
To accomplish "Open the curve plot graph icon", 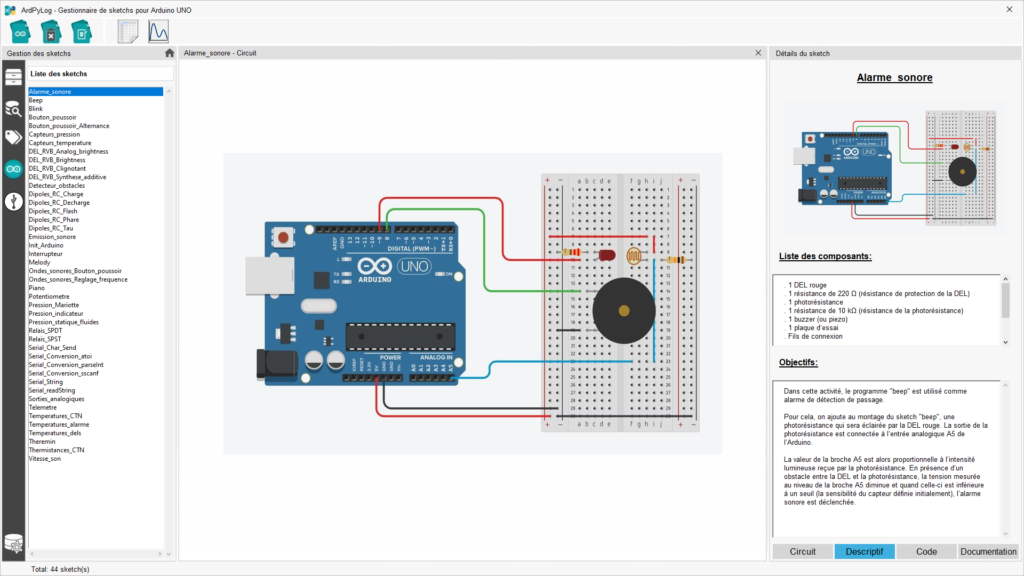I will [159, 31].
